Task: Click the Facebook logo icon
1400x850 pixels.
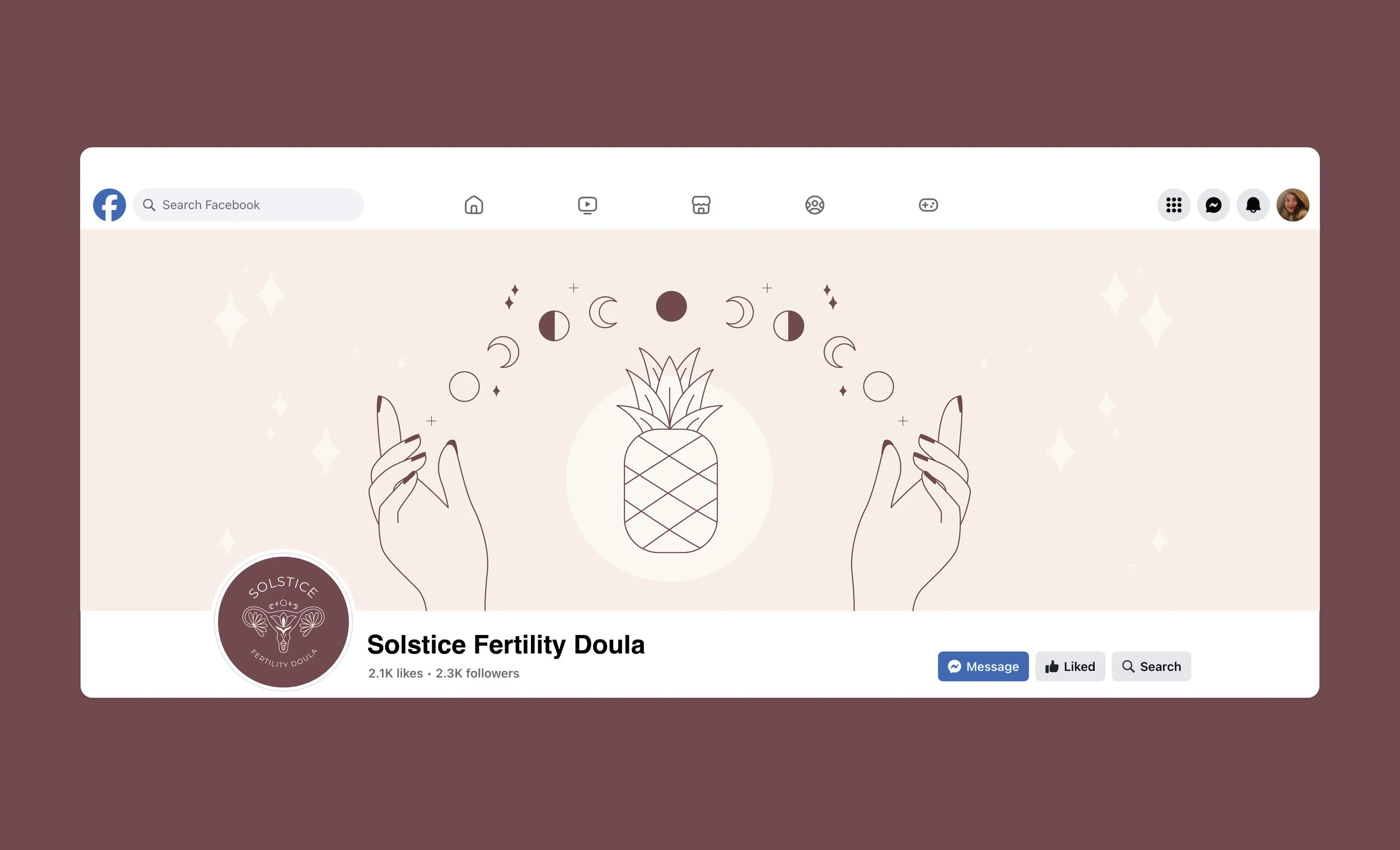Action: pos(109,205)
